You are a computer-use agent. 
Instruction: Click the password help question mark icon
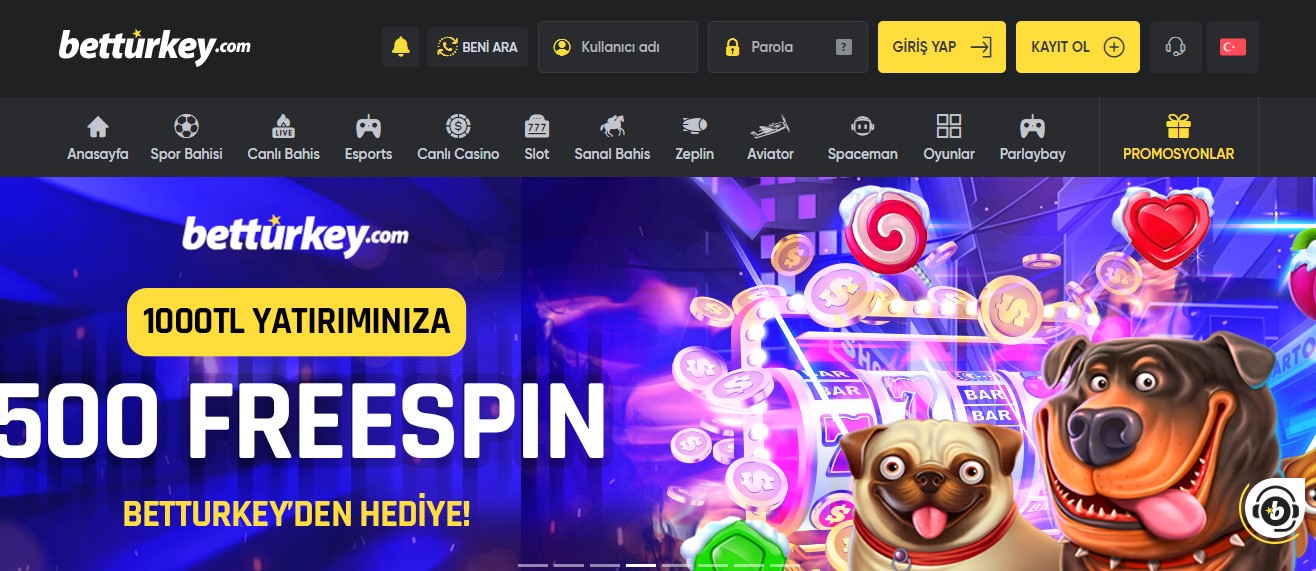844,47
